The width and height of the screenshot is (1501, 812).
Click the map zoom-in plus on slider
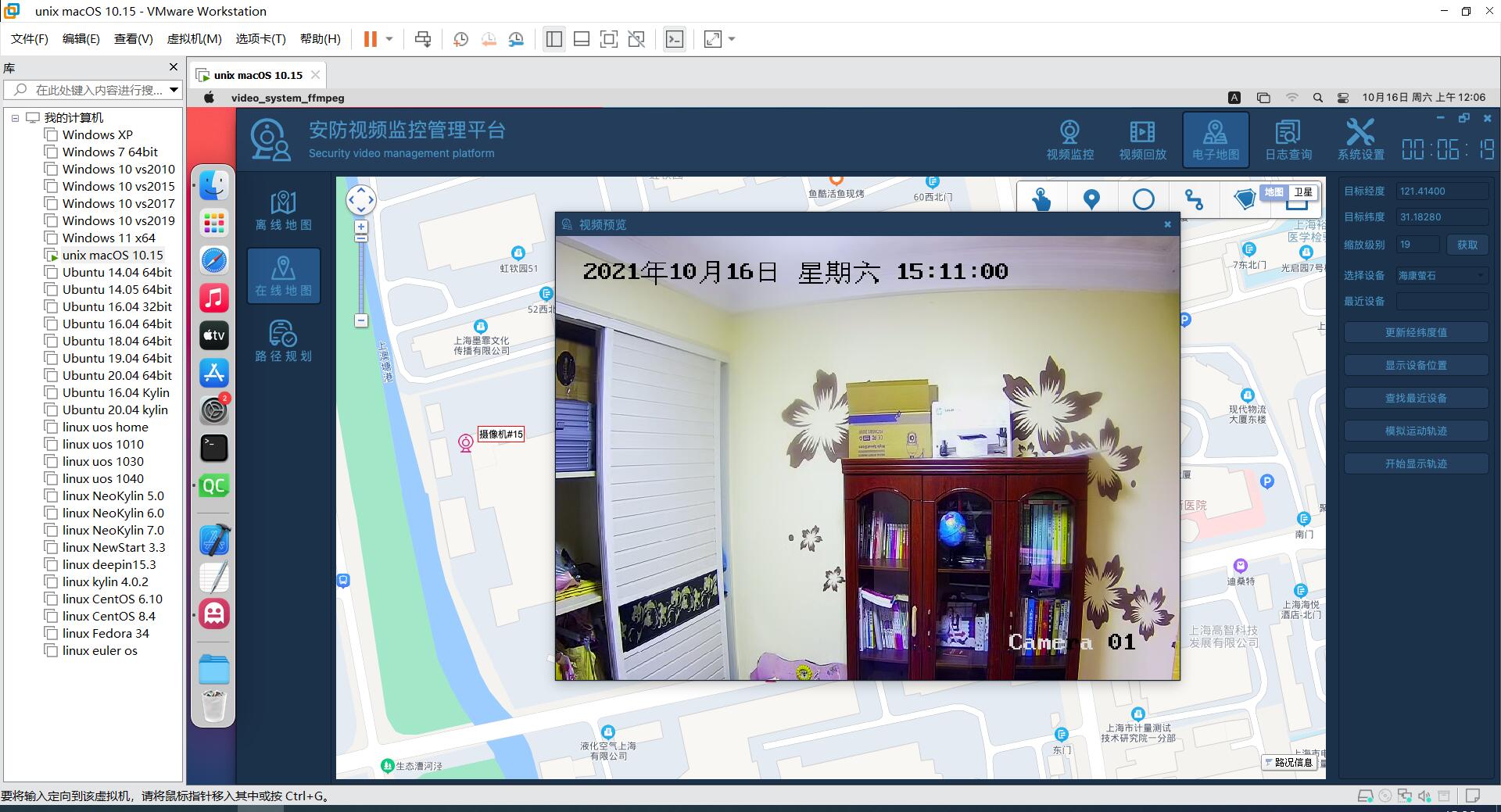(x=361, y=227)
